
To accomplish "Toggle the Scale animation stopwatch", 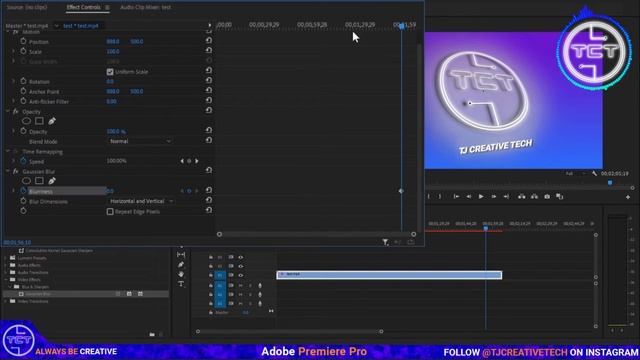I will [x=23, y=51].
